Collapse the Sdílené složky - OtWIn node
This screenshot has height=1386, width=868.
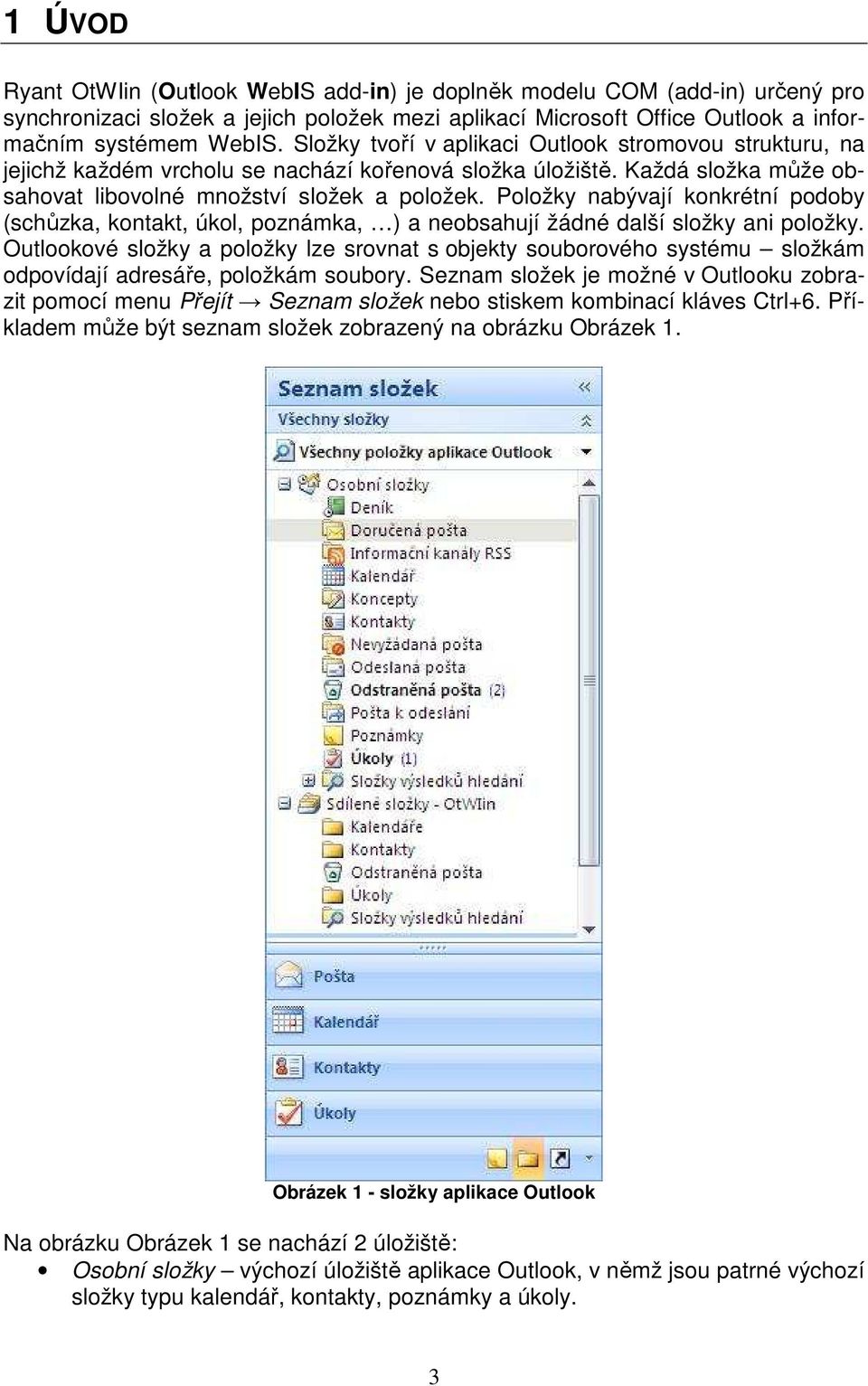click(285, 803)
